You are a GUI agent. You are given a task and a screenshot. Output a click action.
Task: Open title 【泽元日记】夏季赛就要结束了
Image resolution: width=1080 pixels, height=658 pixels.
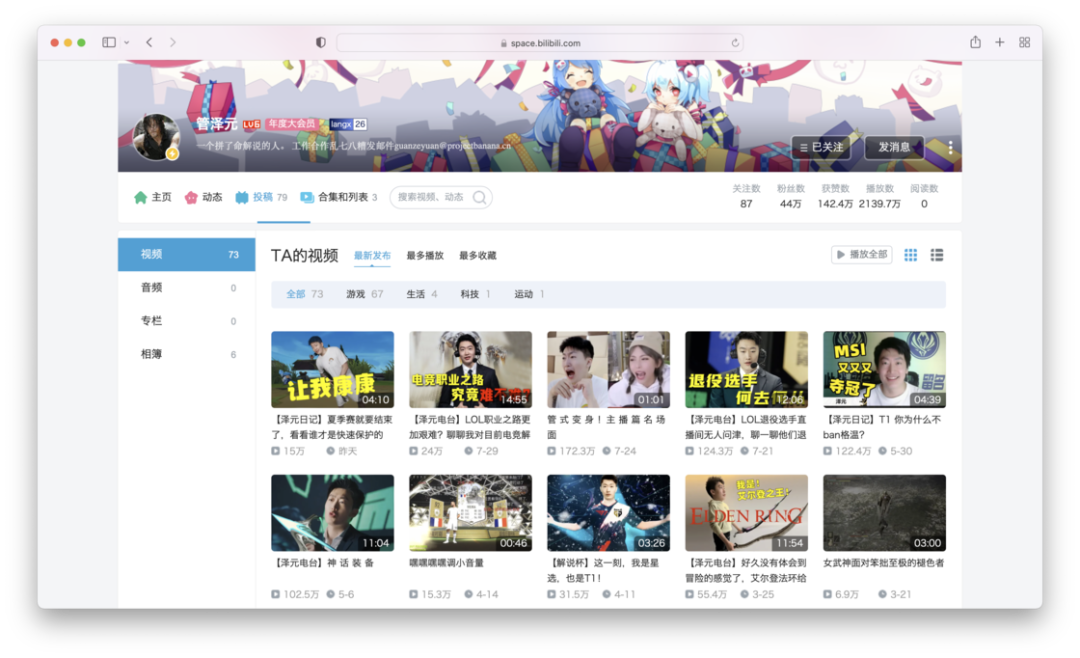pos(332,427)
